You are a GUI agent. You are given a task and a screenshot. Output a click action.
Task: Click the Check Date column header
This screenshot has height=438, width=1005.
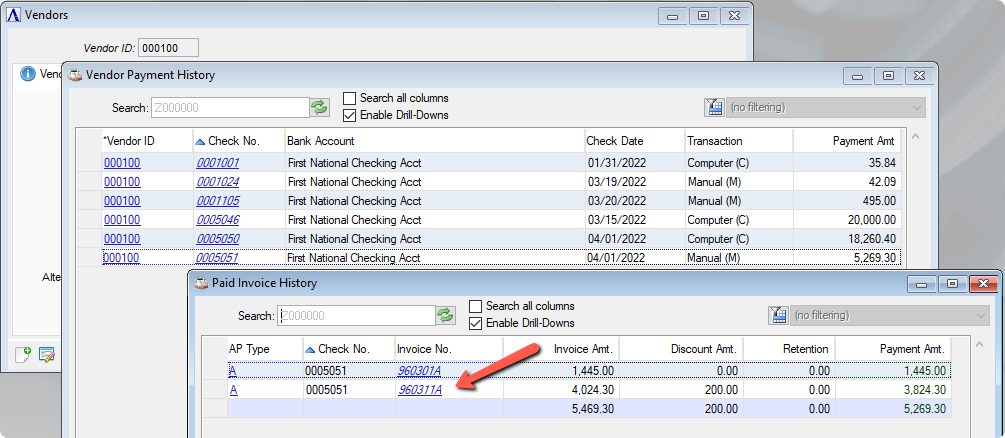point(635,141)
